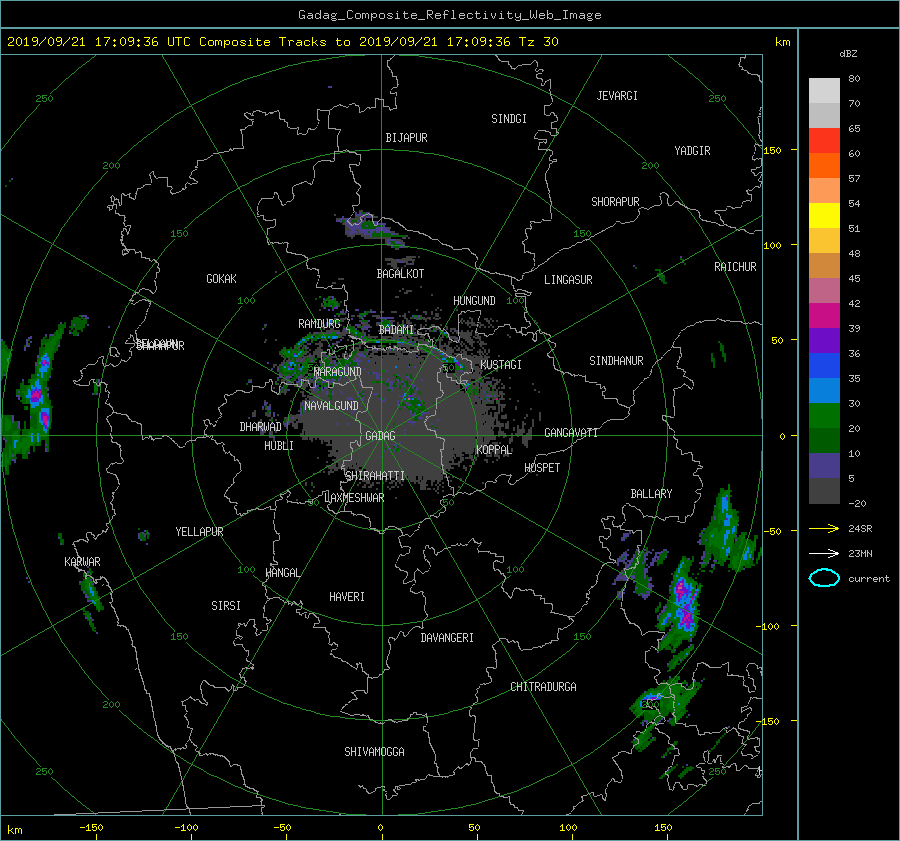Click the JEVARGI label
Image resolution: width=900 pixels, height=841 pixels.
[617, 96]
